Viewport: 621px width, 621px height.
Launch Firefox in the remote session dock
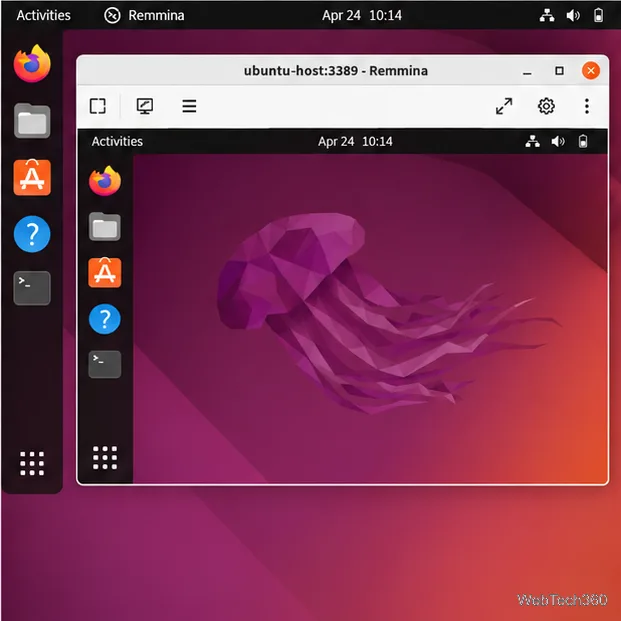pos(105,181)
